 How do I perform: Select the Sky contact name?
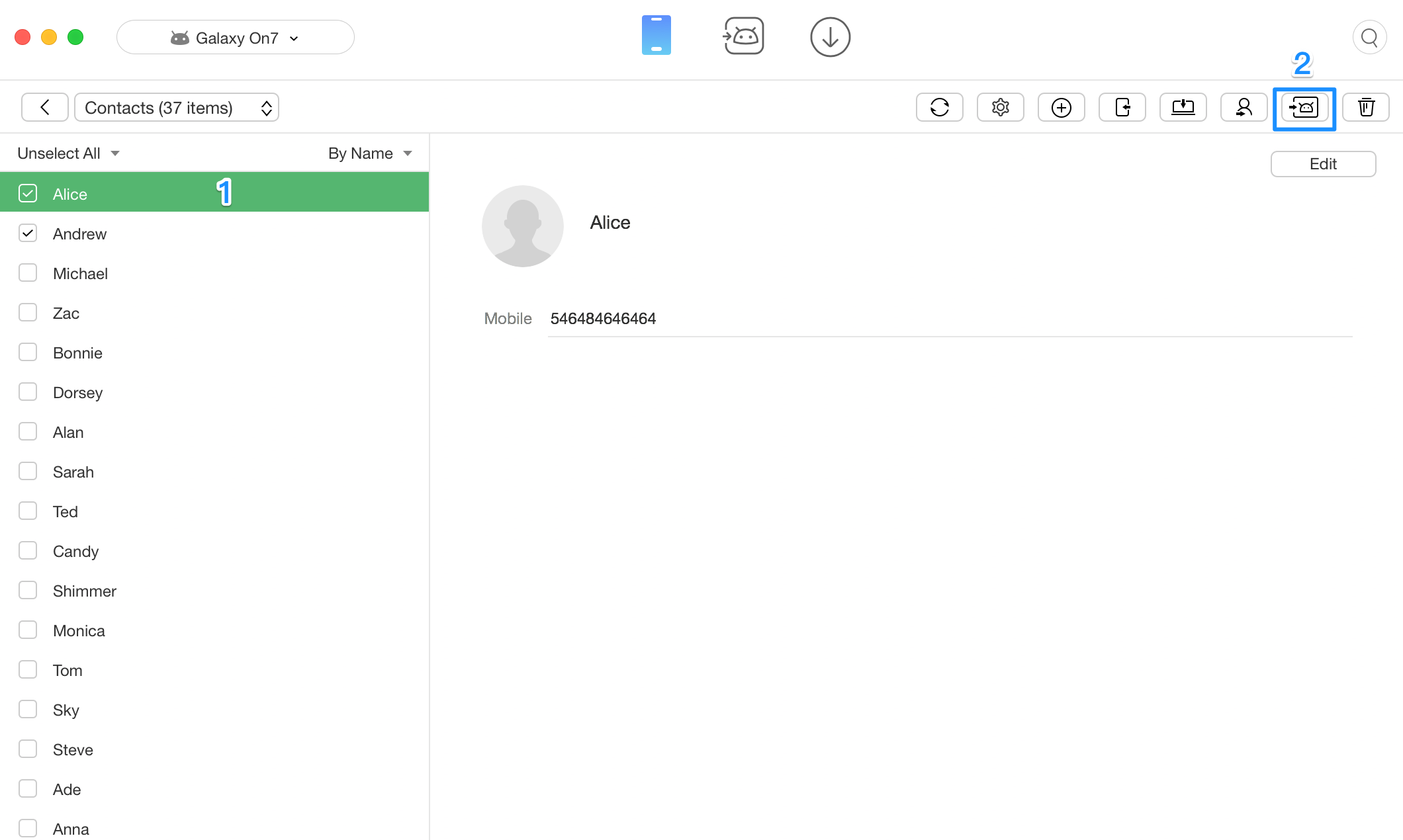[66, 710]
